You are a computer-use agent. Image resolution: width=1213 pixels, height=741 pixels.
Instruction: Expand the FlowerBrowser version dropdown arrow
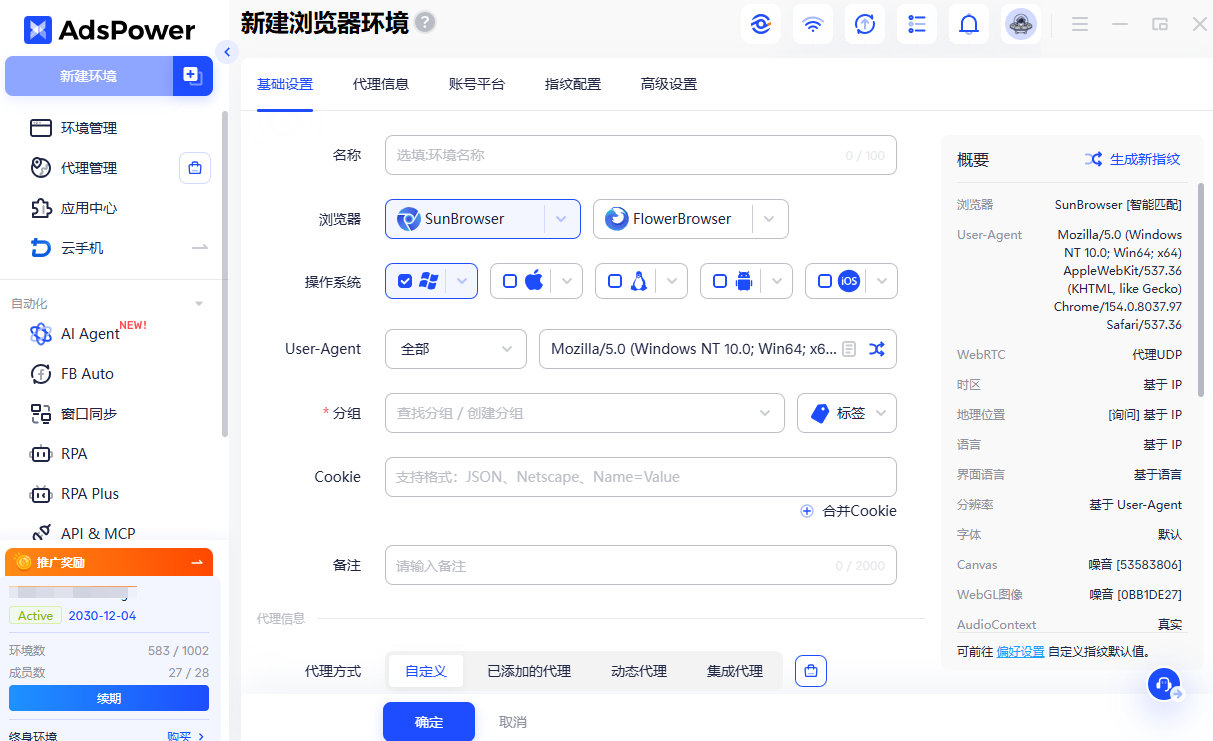pos(769,219)
